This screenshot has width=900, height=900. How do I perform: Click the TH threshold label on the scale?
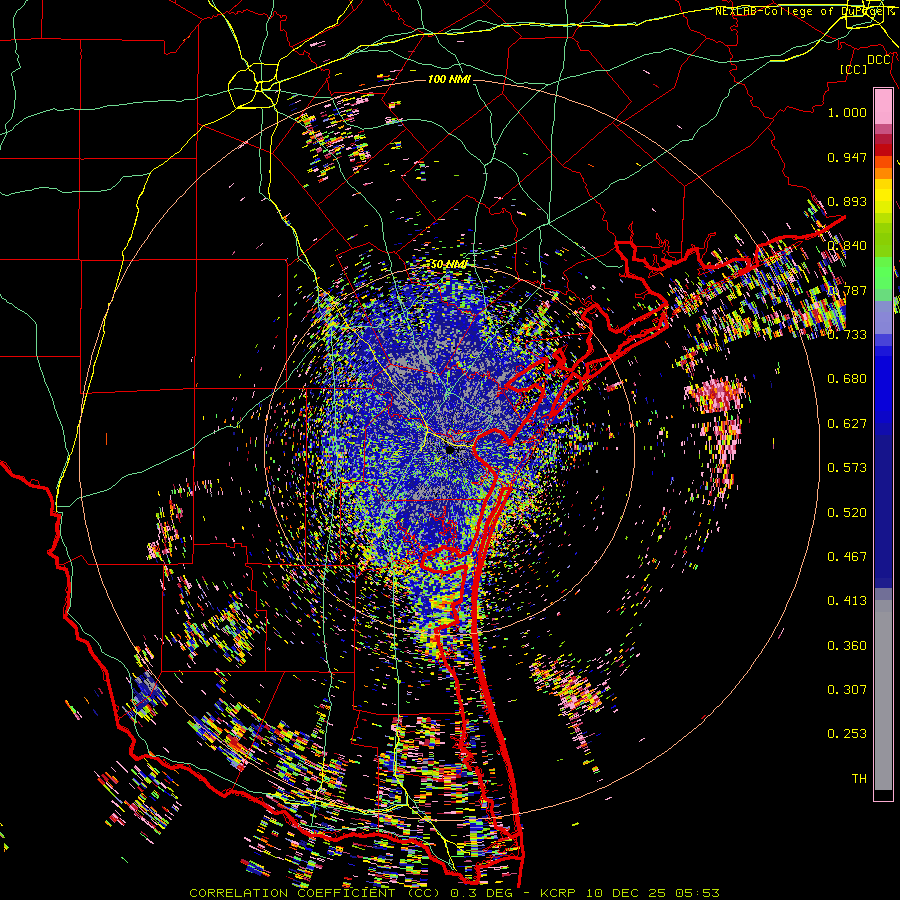point(859,779)
